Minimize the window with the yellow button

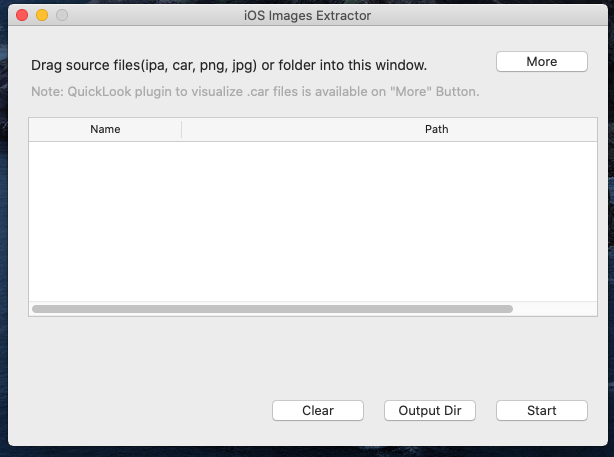42,15
